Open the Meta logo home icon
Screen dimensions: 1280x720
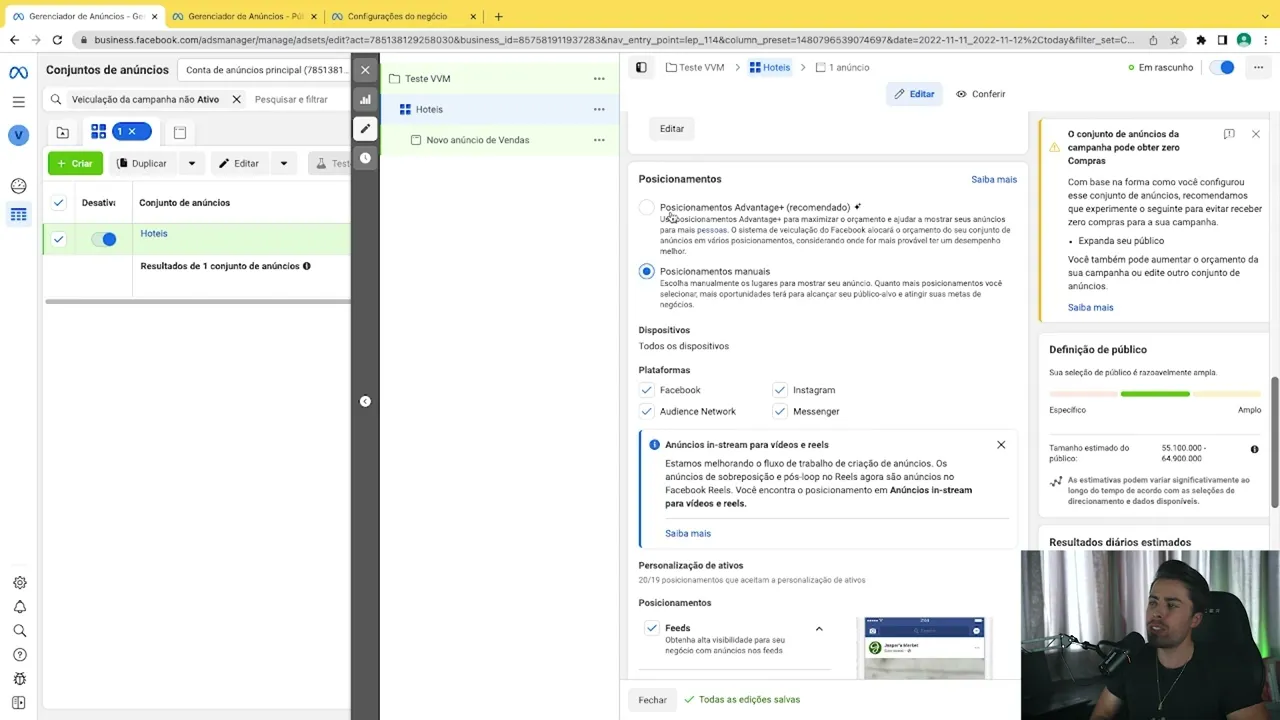18,73
